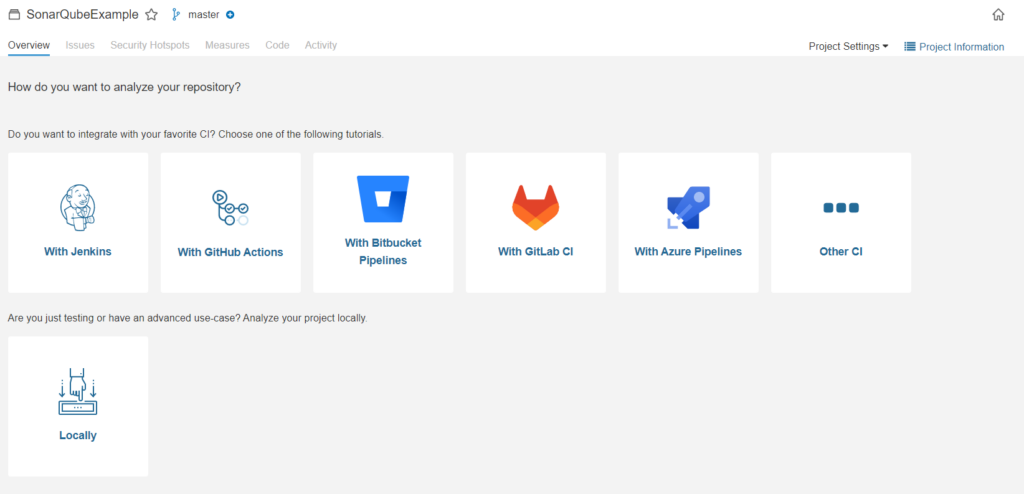
Task: Open the Issues tab
Action: coord(80,45)
